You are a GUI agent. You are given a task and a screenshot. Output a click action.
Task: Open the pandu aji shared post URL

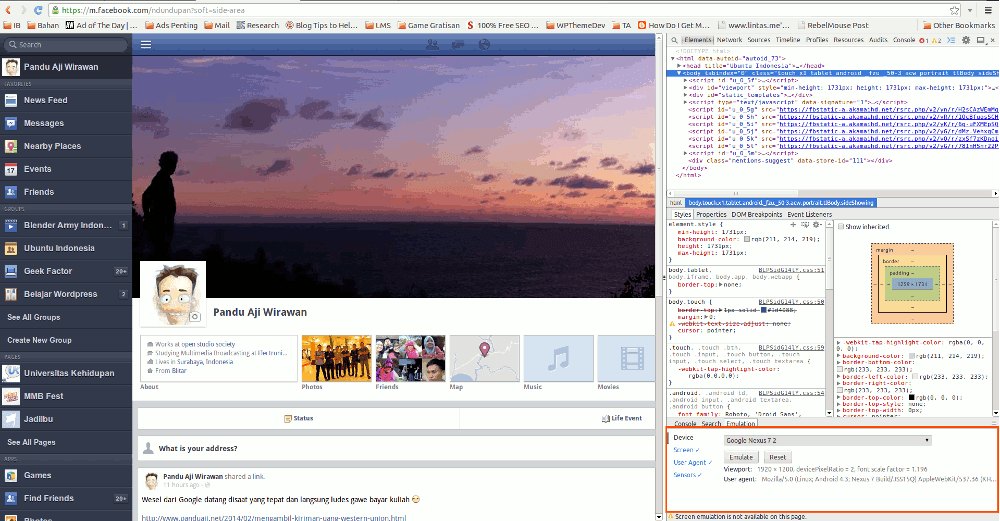[x=274, y=517]
